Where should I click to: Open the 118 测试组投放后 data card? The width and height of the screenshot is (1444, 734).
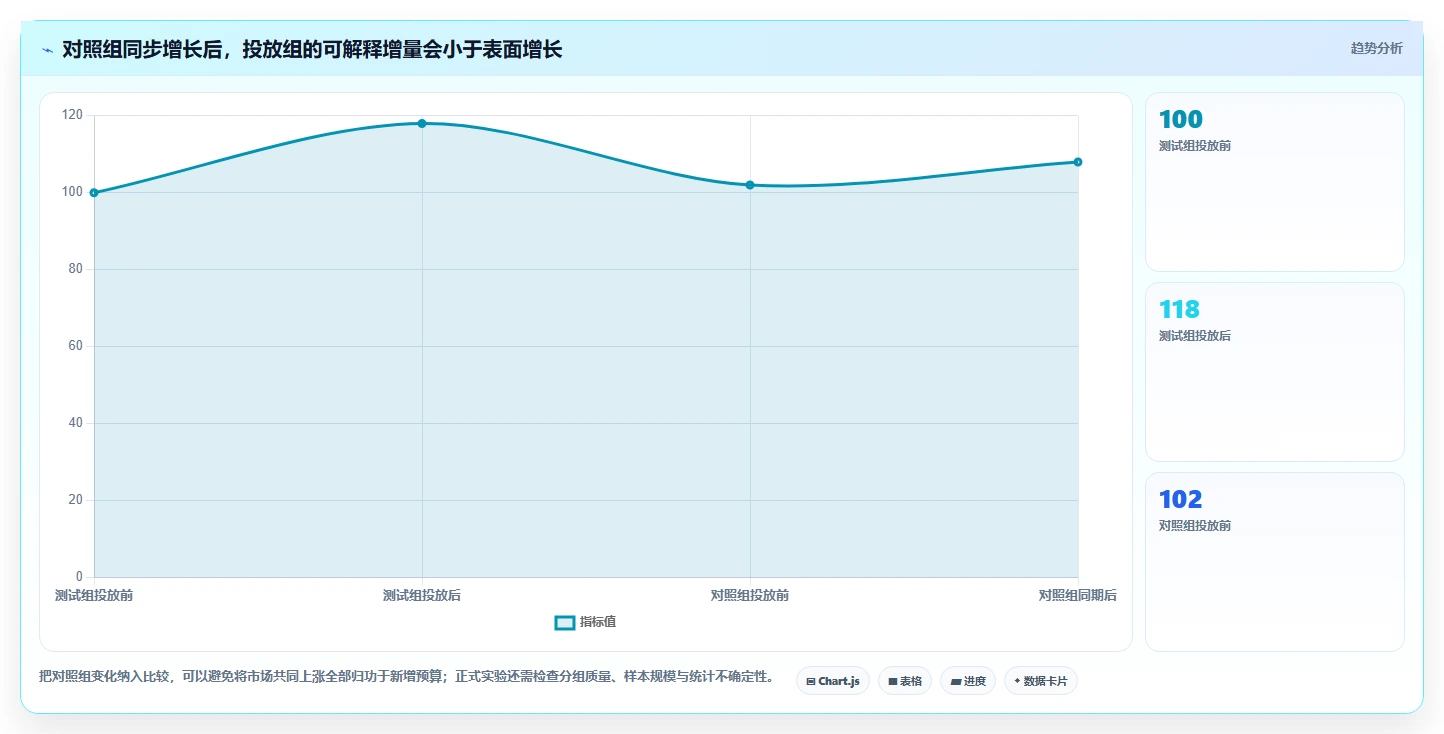tap(1275, 372)
